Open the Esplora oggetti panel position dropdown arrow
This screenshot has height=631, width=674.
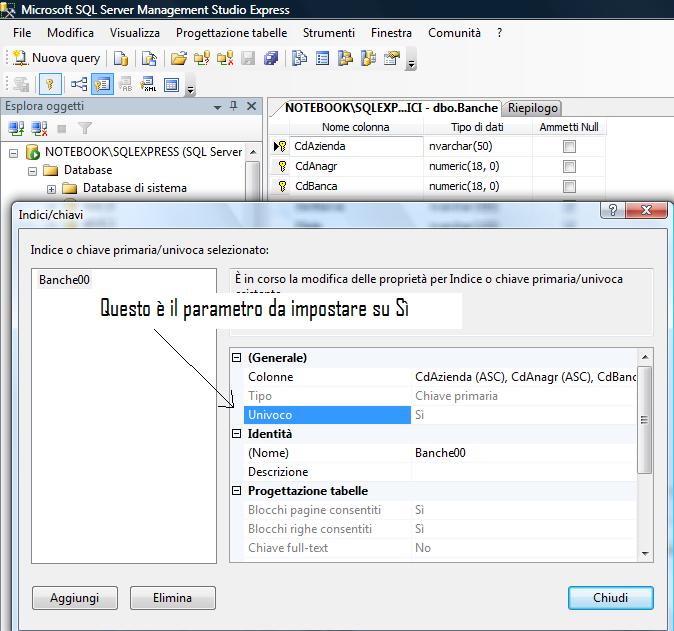point(218,107)
